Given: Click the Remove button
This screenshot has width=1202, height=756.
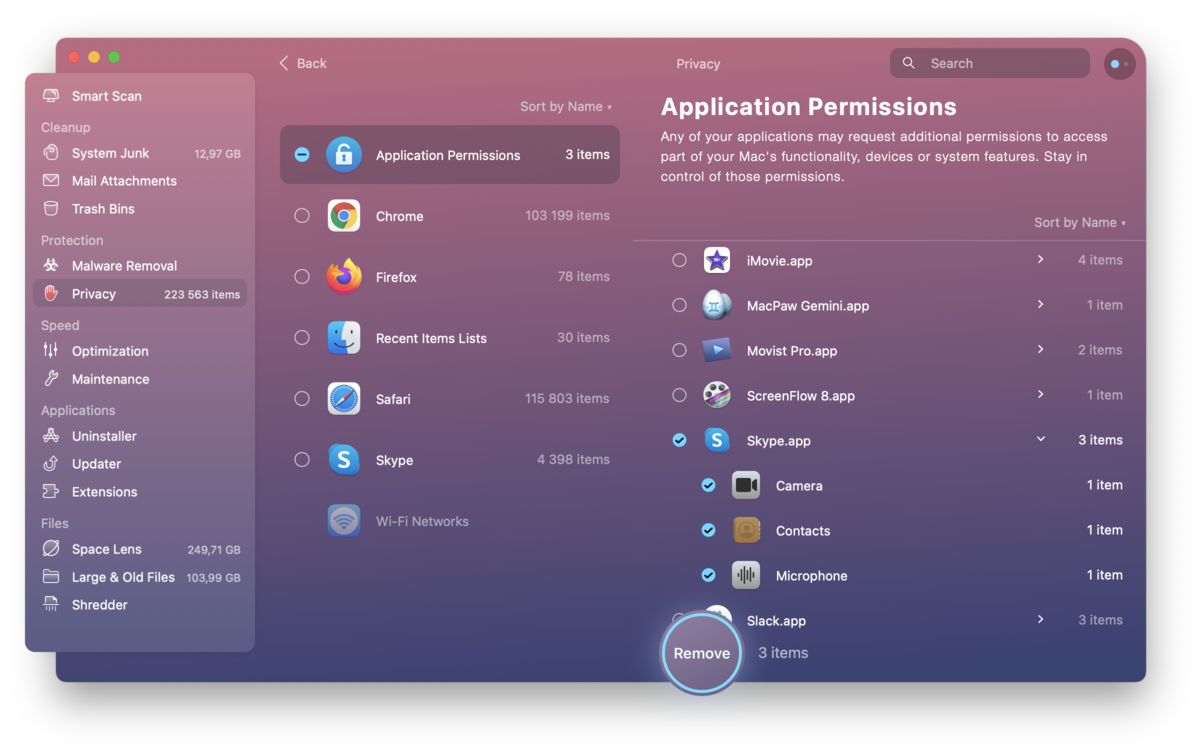Looking at the screenshot, I should click(x=701, y=653).
